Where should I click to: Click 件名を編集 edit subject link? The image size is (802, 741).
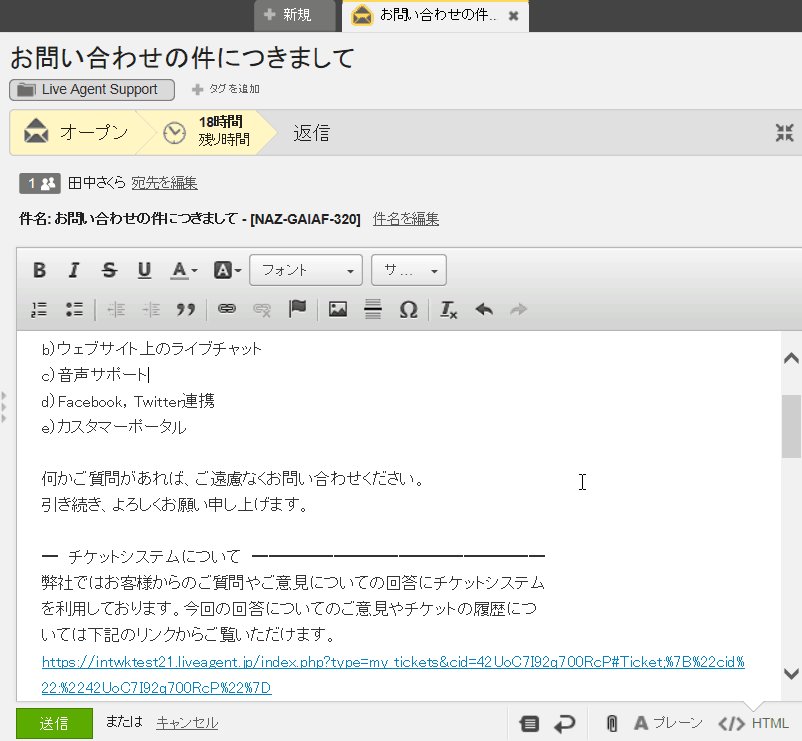[x=406, y=219]
